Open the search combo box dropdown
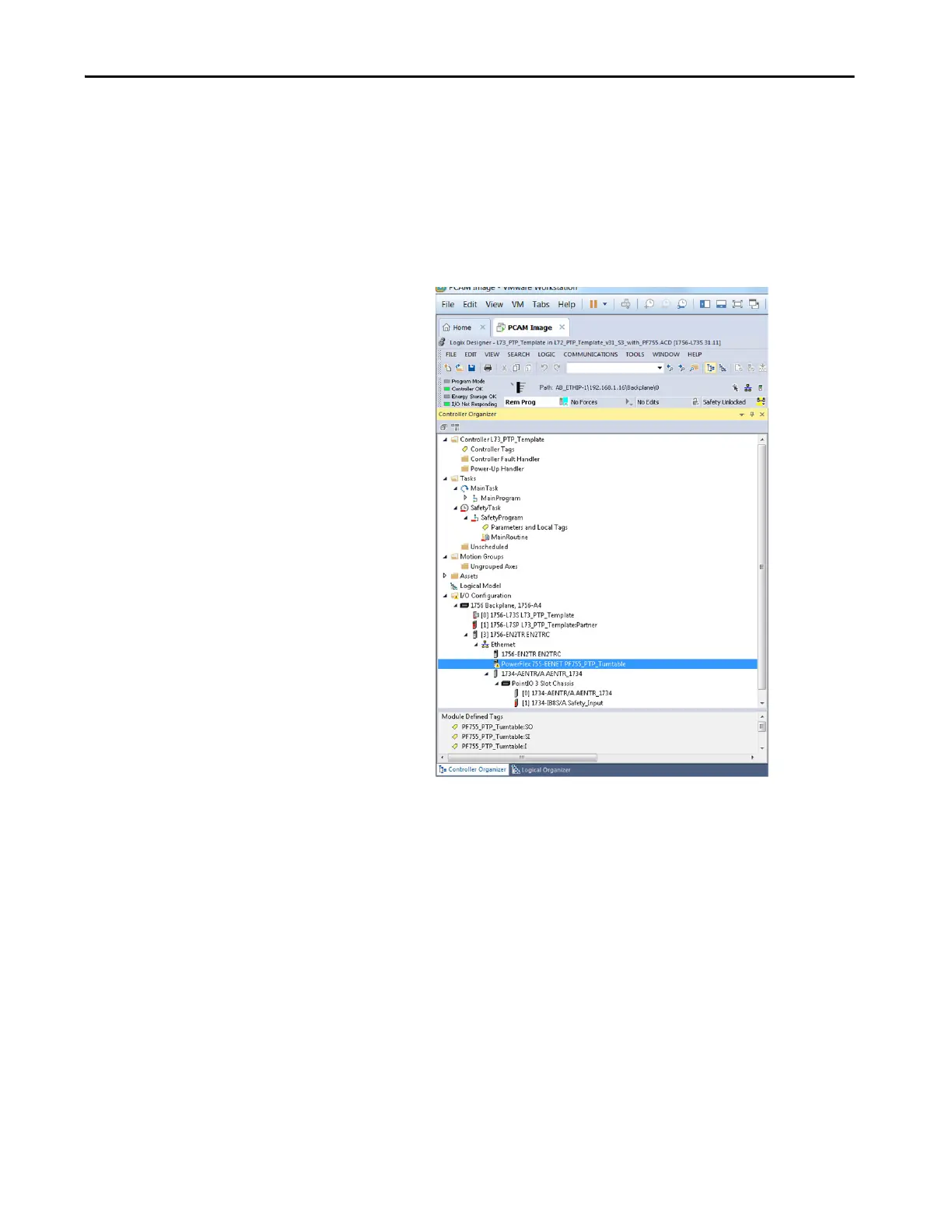This screenshot has width=952, height=1232. point(660,368)
